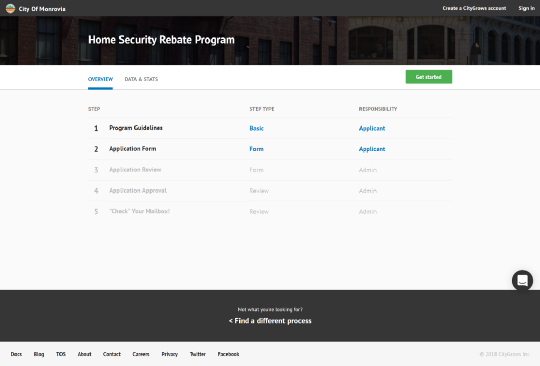Open the Careers footer link

tap(141, 354)
